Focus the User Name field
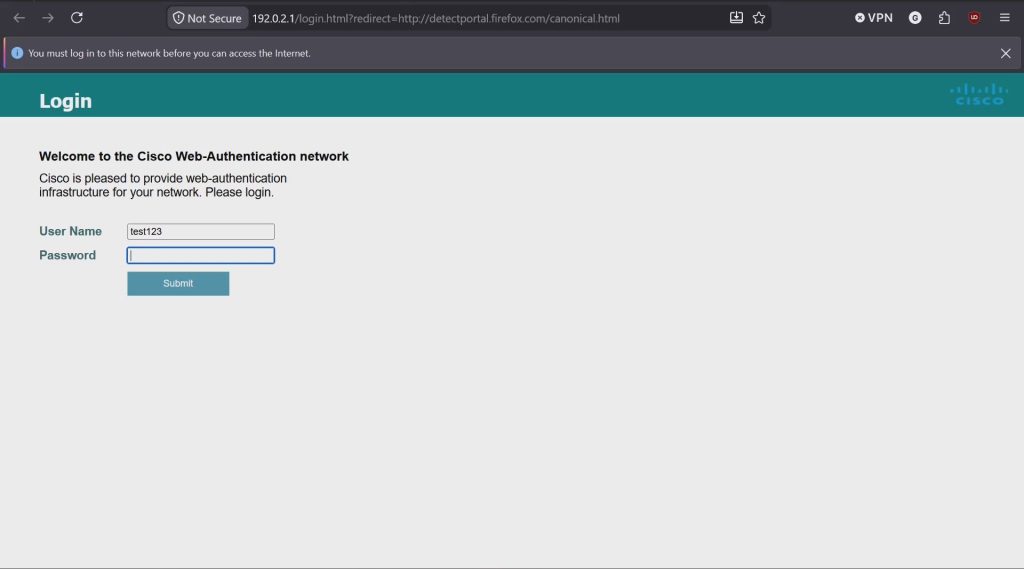Image resolution: width=1024 pixels, height=569 pixels. pyautogui.click(x=200, y=231)
